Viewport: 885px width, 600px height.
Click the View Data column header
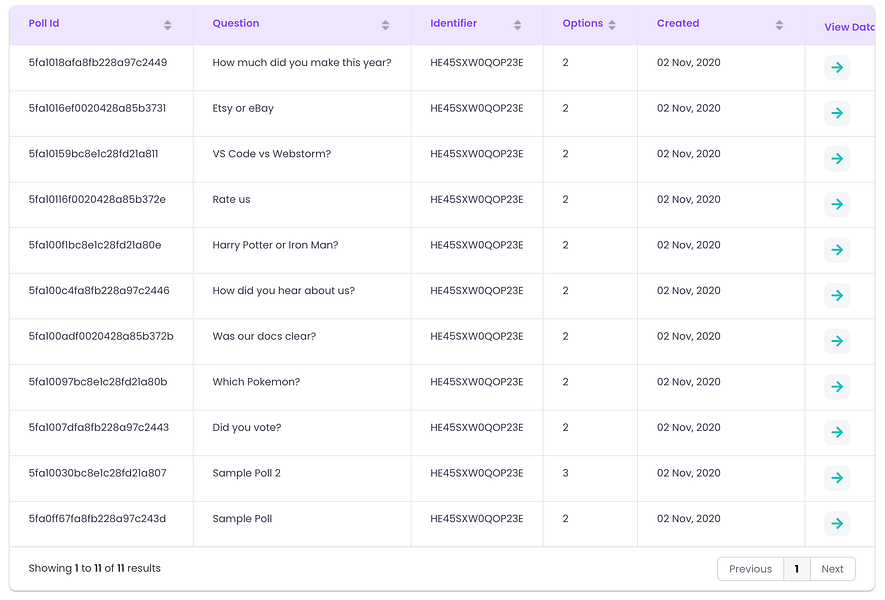pos(848,27)
